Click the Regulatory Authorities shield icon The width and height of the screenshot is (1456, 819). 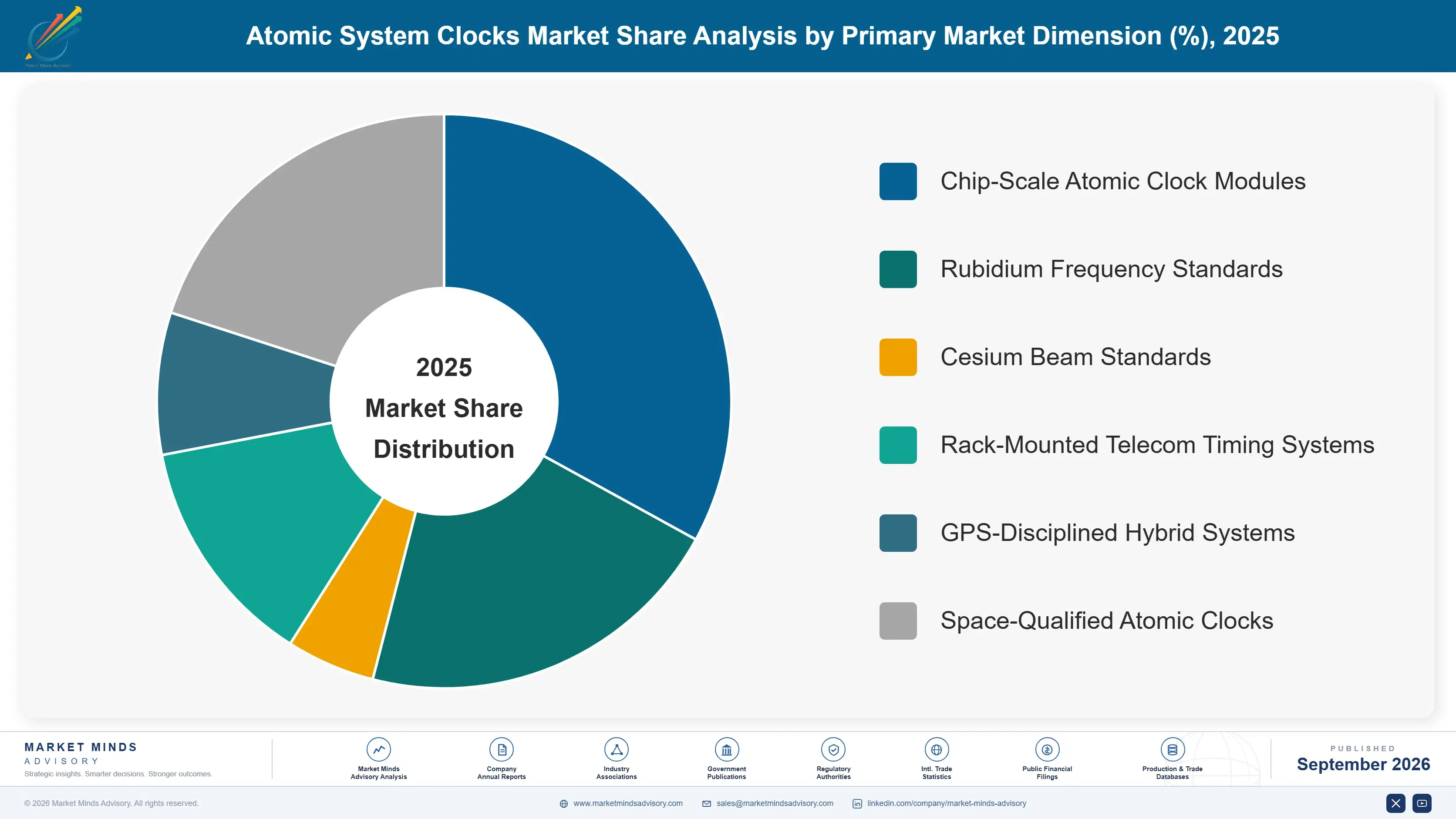click(833, 749)
